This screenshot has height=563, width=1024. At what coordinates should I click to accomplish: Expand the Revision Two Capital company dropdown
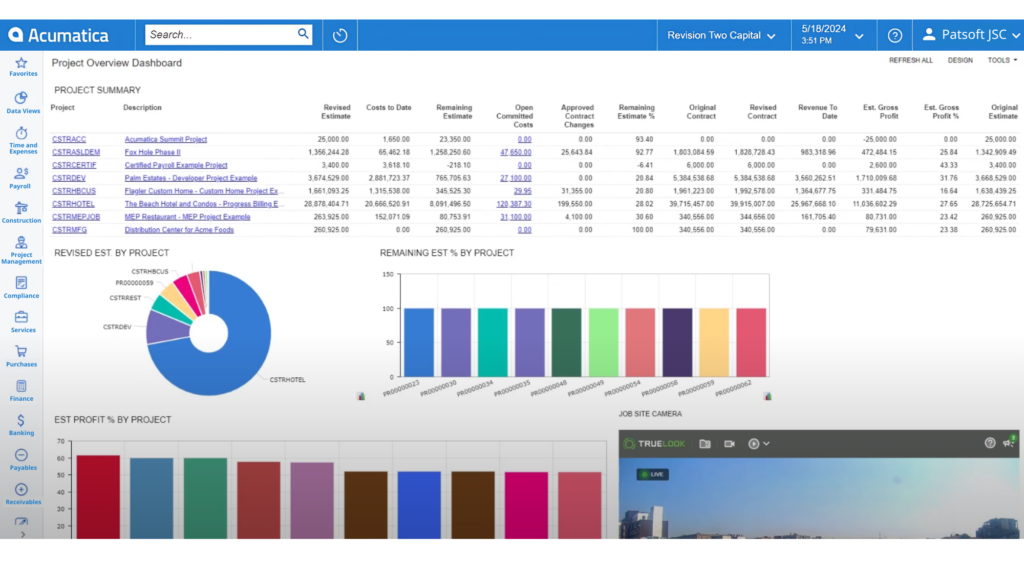tap(721, 35)
